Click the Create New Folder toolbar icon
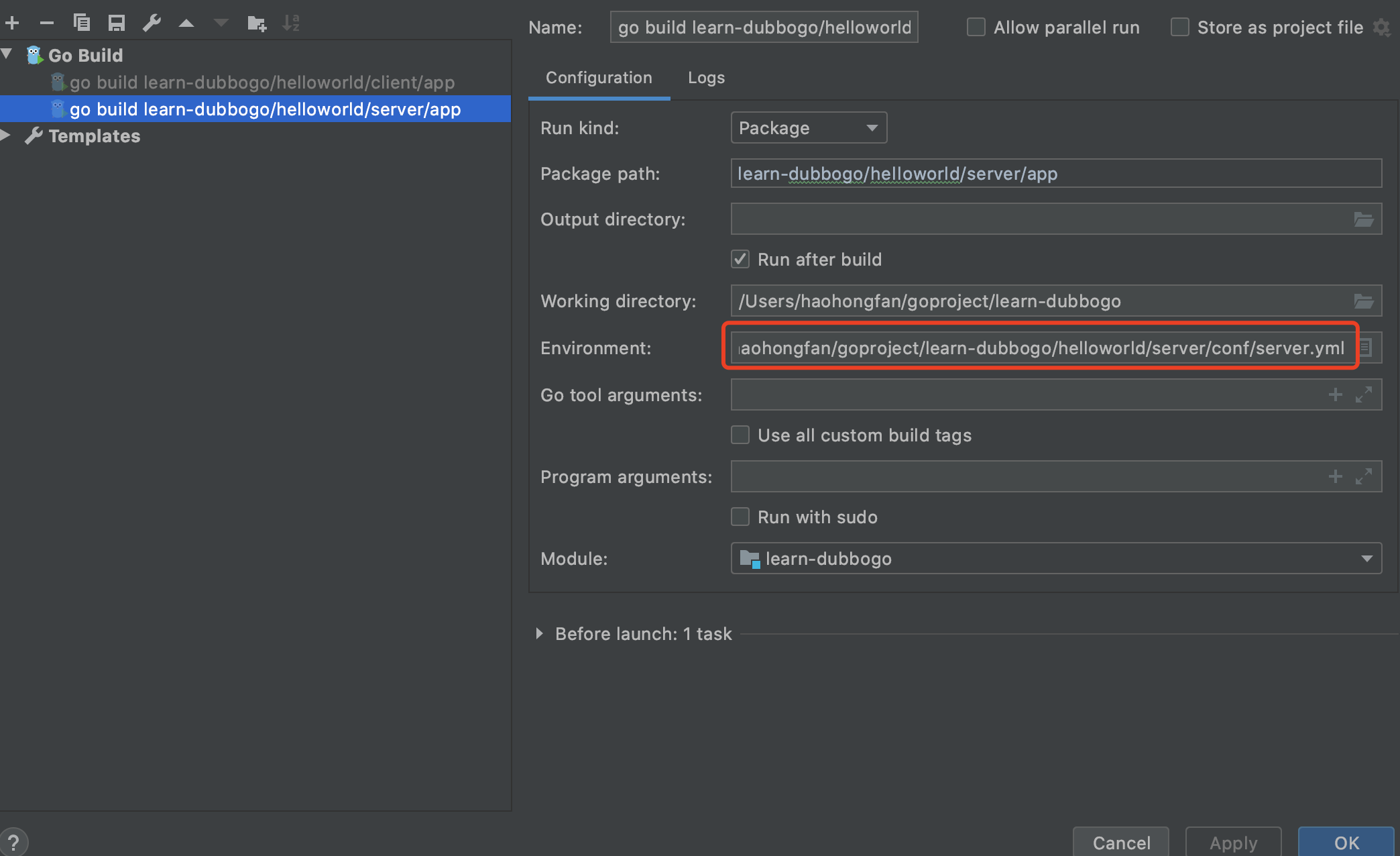This screenshot has width=1400, height=856. click(x=256, y=23)
